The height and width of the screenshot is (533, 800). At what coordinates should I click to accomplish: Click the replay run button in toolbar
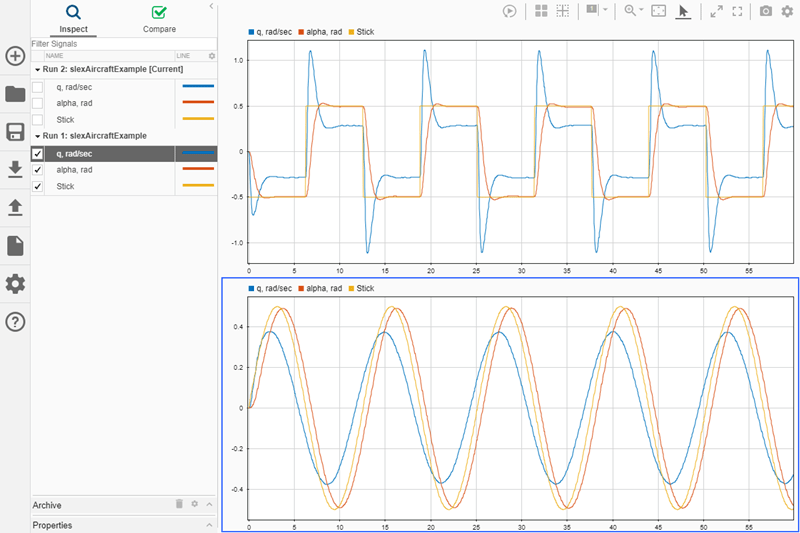(x=509, y=11)
